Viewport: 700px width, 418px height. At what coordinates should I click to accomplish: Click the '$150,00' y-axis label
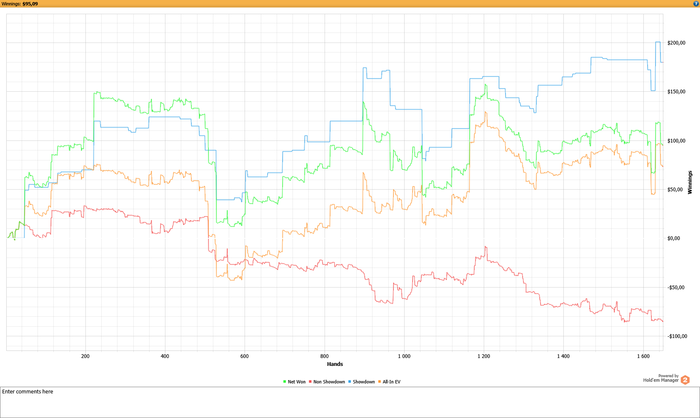click(x=676, y=92)
